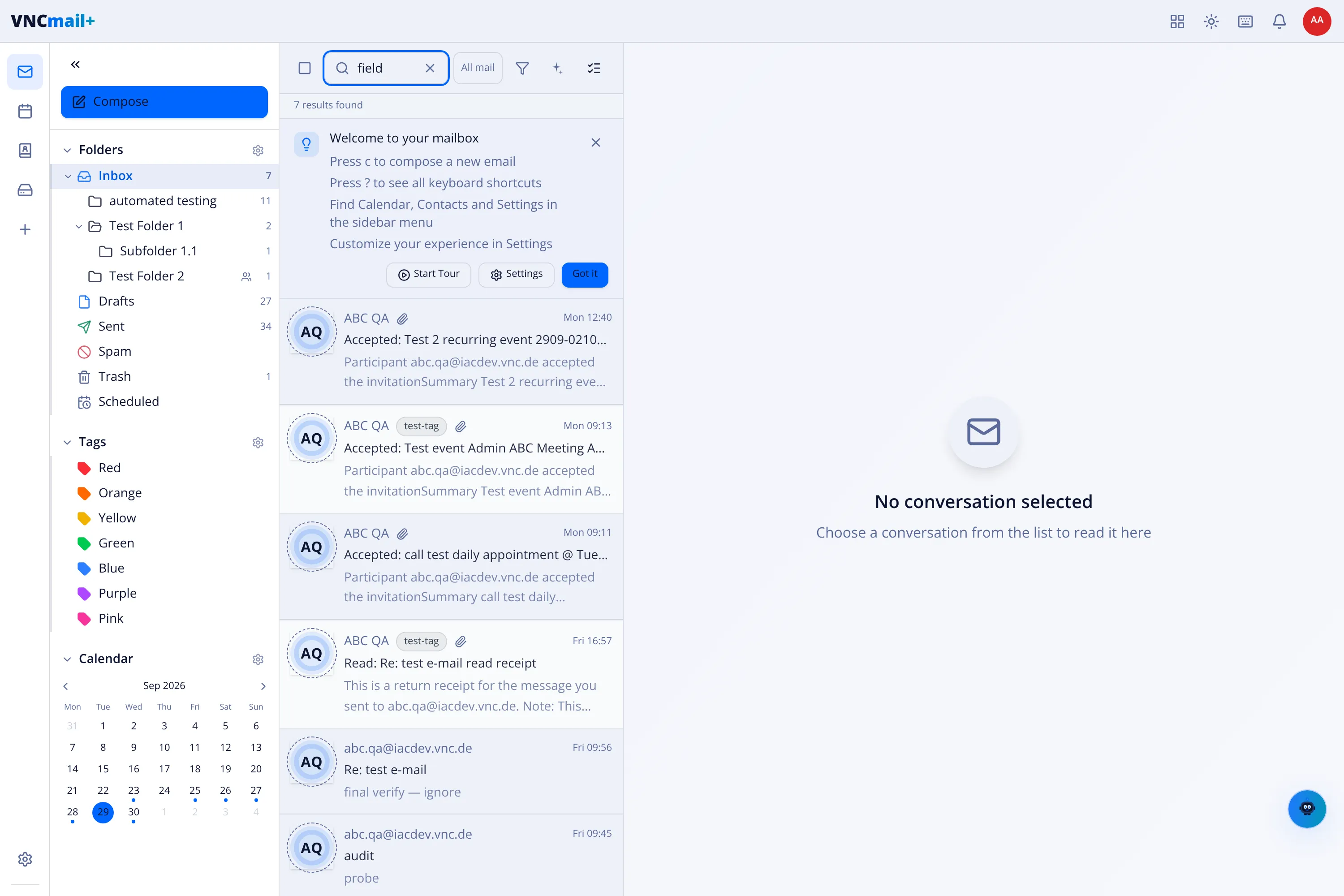Open the list view options icon
The height and width of the screenshot is (896, 1344).
(x=594, y=69)
